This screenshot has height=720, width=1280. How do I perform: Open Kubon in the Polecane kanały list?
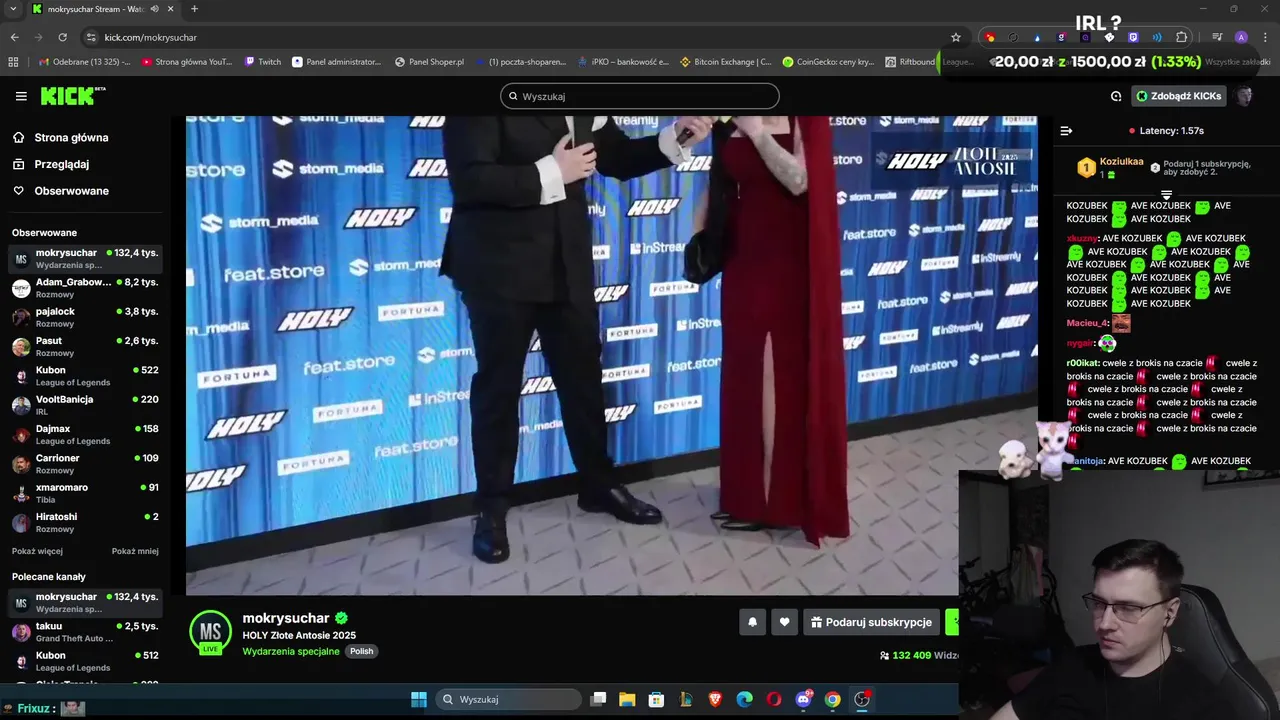tap(85, 661)
